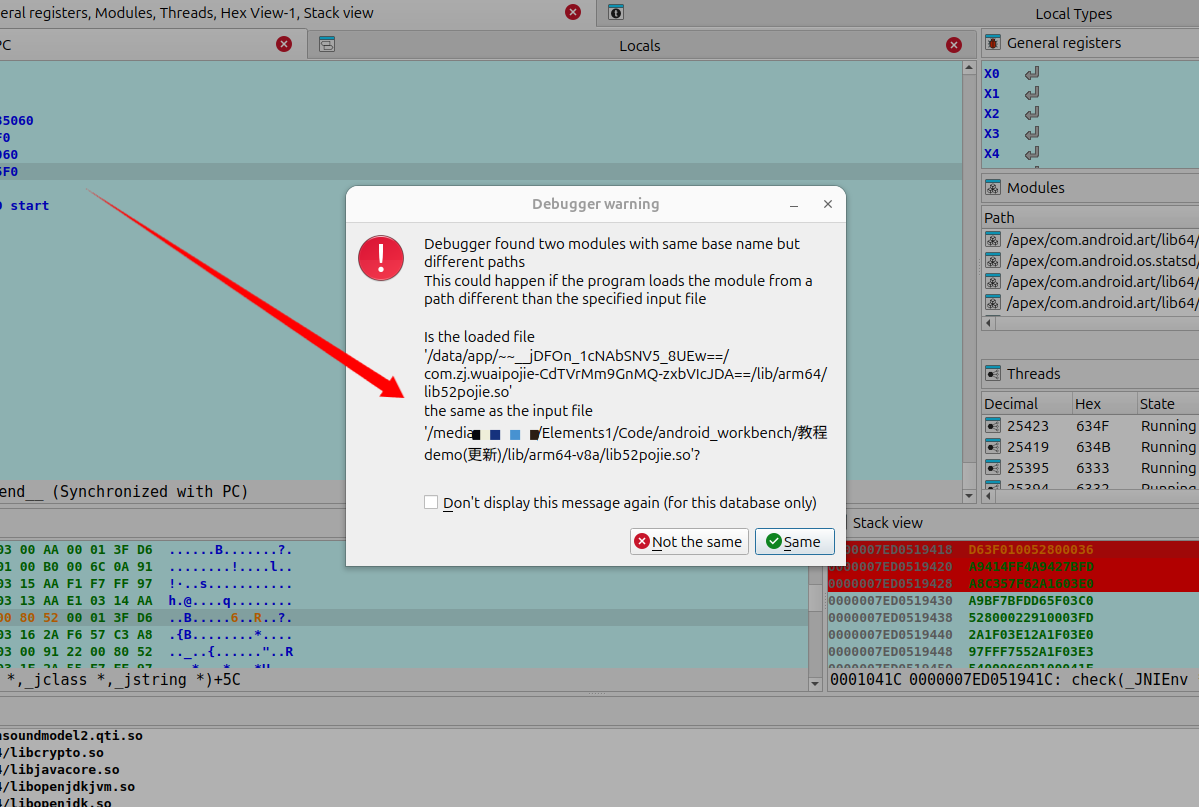Screen dimensions: 1199x807
Task: Click thread 25395 row icon
Action: pos(993,467)
